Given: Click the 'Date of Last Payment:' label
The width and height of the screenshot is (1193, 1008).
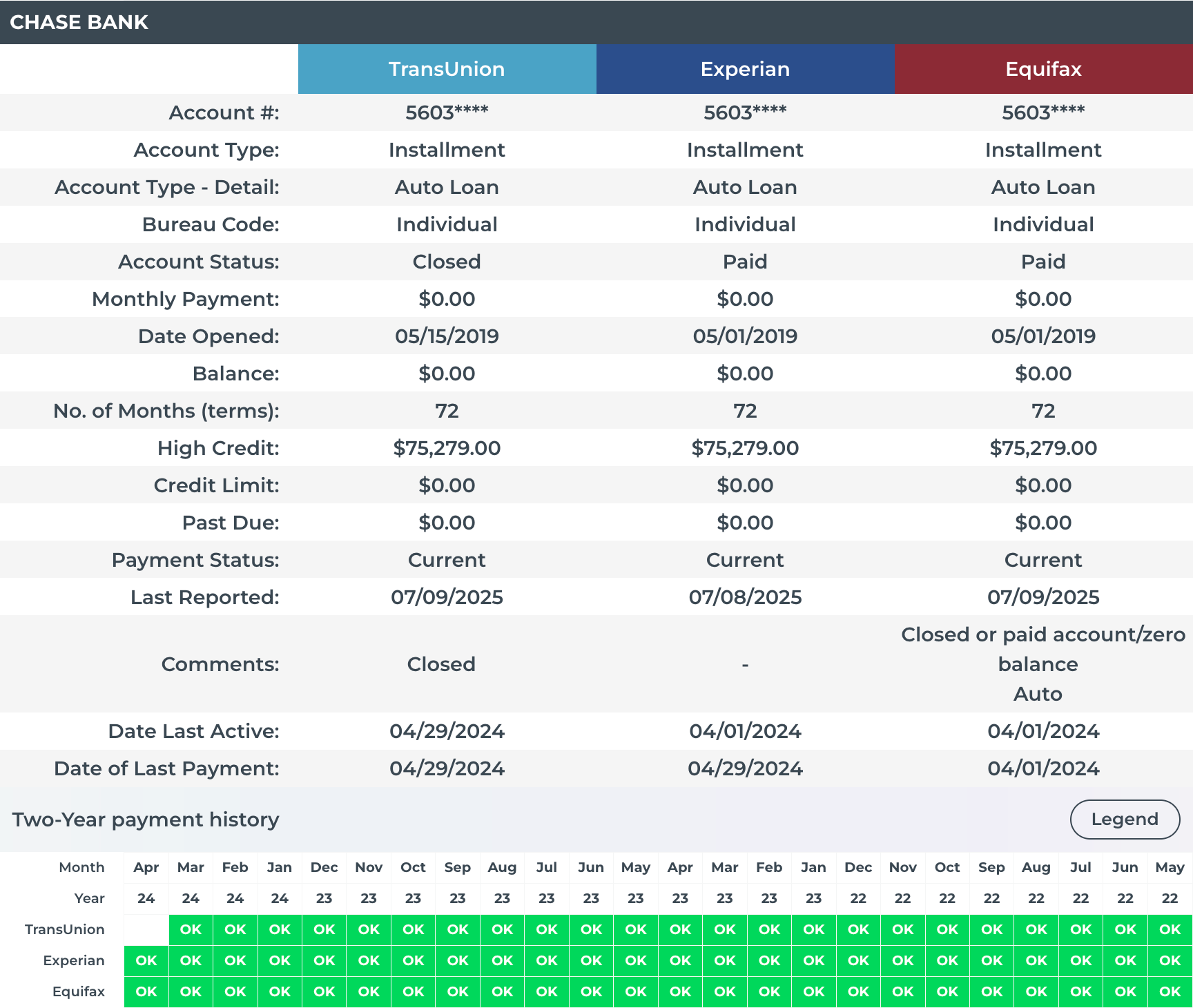Looking at the screenshot, I should (x=166, y=768).
